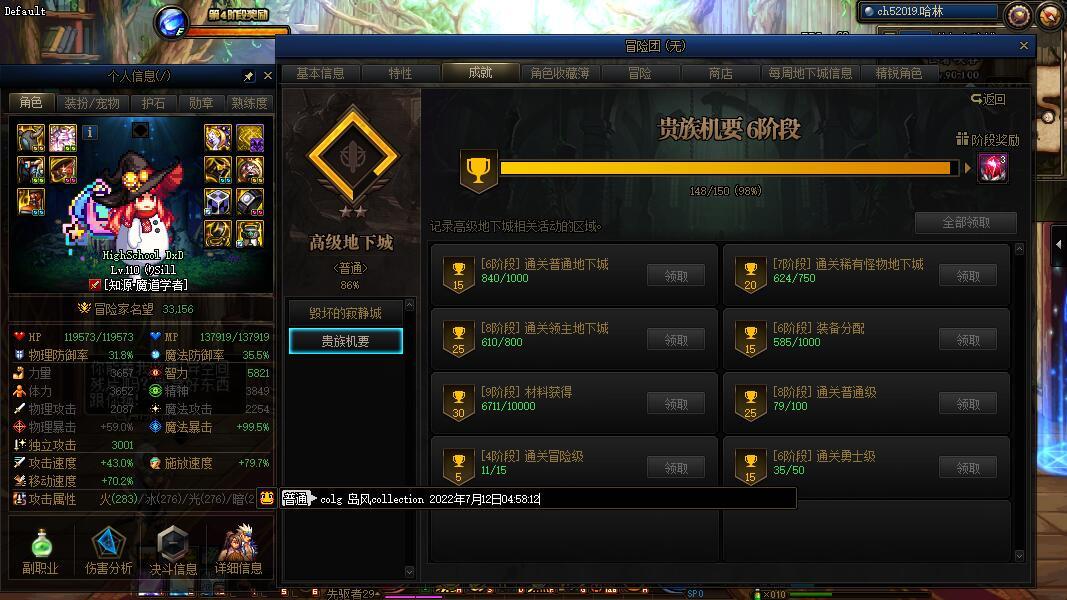Image resolution: width=1067 pixels, height=600 pixels.
Task: Click the 普通 chat channel selector
Action: (x=295, y=499)
